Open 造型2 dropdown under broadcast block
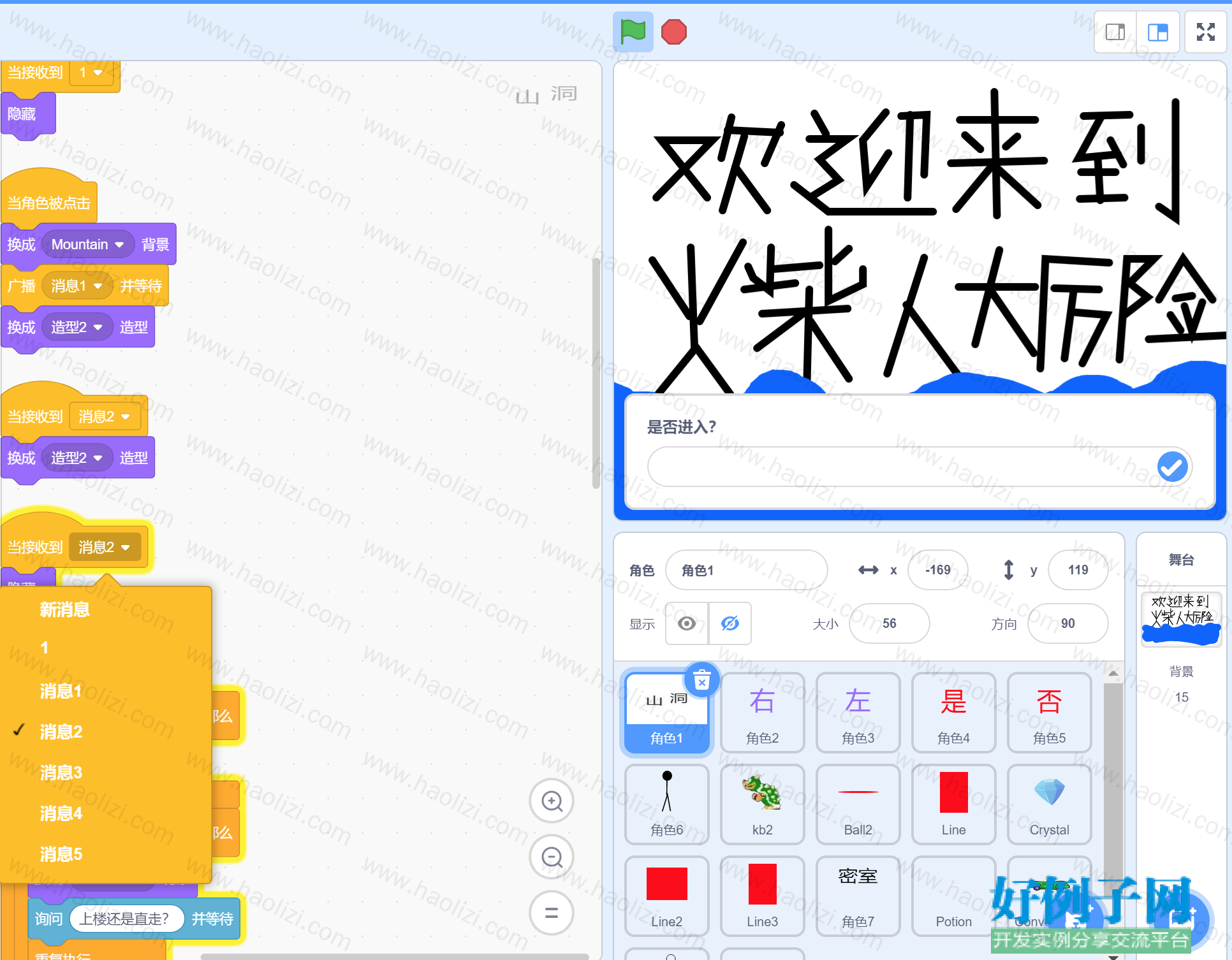Screen dimensions: 1232x960 point(77,328)
